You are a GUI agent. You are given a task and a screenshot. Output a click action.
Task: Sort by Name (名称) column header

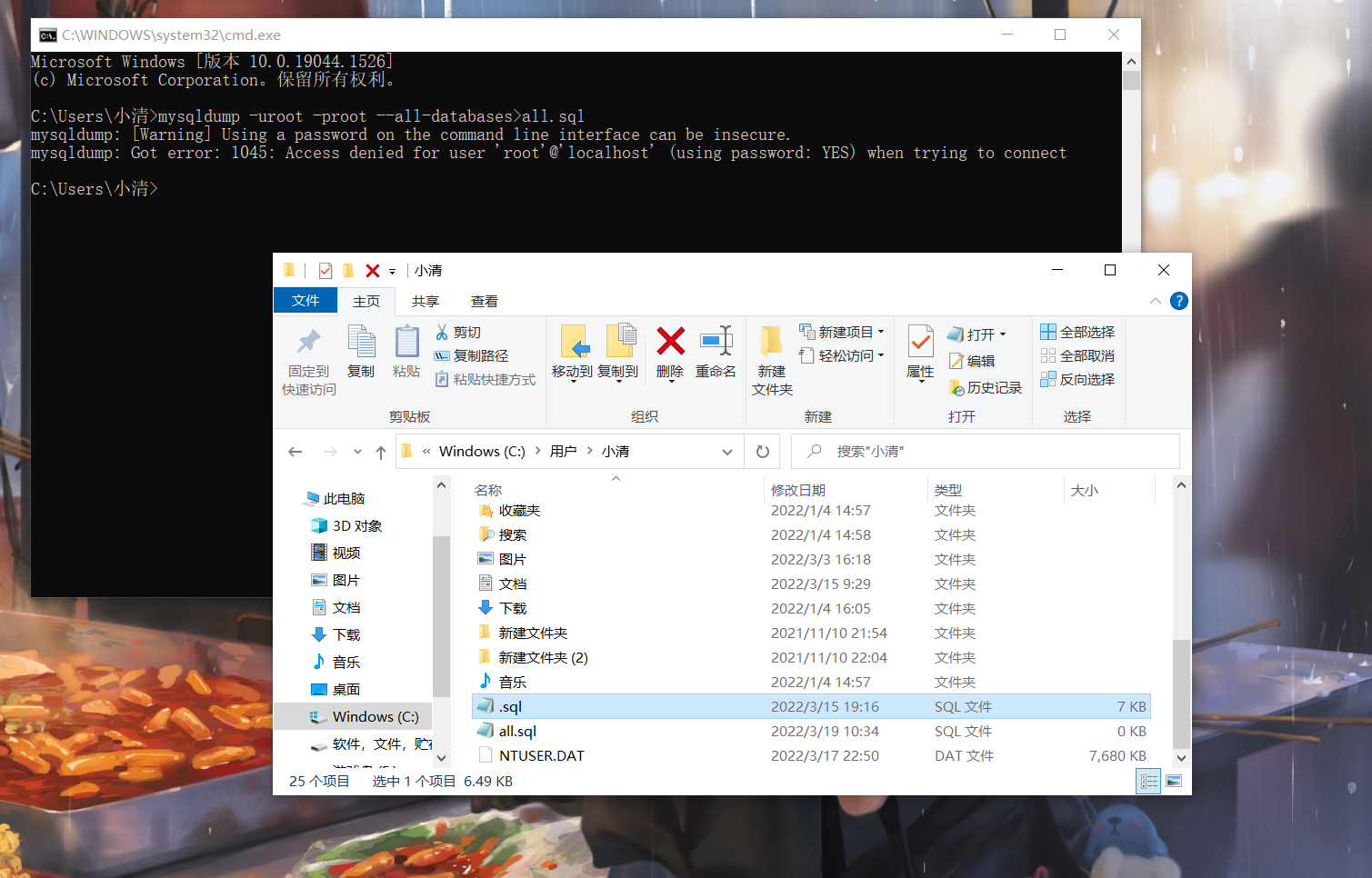click(488, 491)
